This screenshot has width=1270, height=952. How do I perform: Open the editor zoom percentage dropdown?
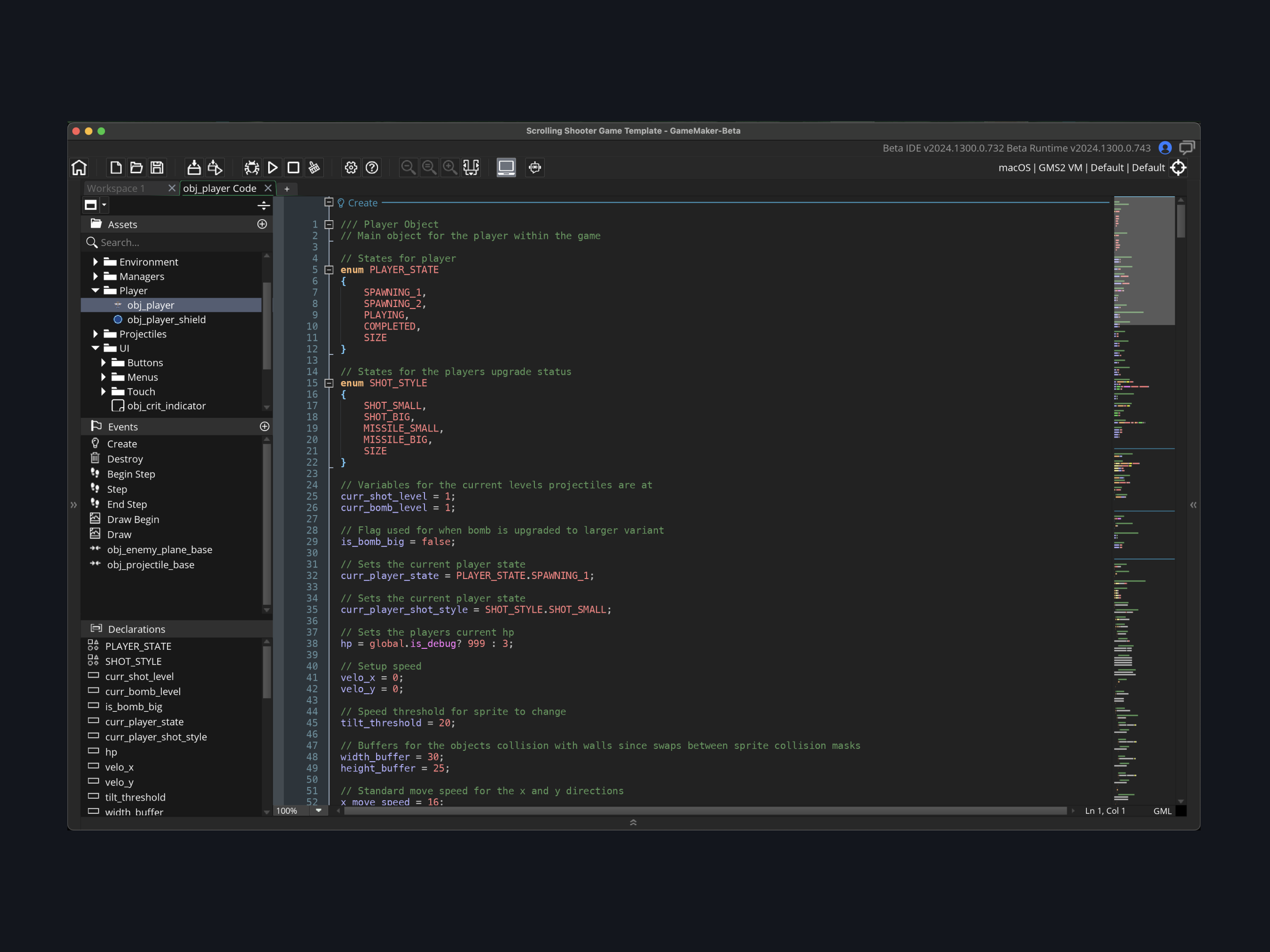point(318,810)
